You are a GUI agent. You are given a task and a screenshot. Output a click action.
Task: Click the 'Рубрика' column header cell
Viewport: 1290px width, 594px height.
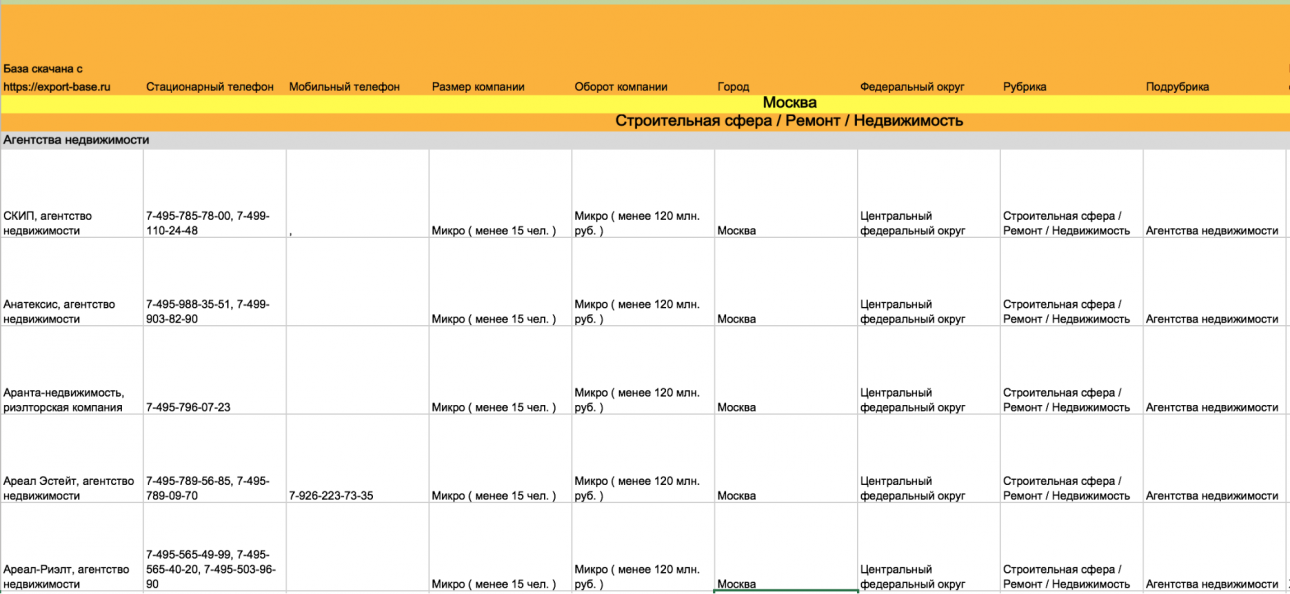pyautogui.click(x=1072, y=50)
